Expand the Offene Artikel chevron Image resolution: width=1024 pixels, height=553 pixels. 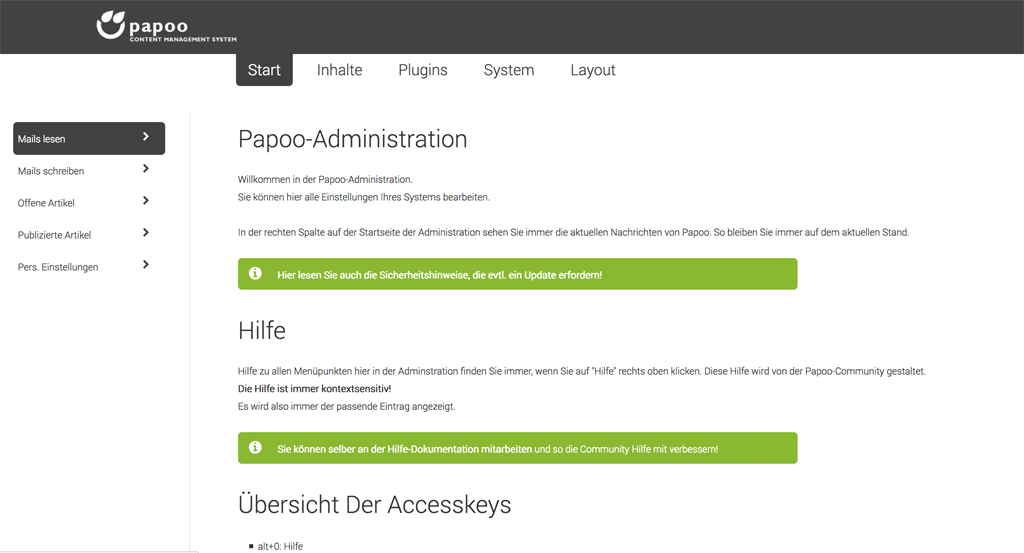(x=146, y=200)
